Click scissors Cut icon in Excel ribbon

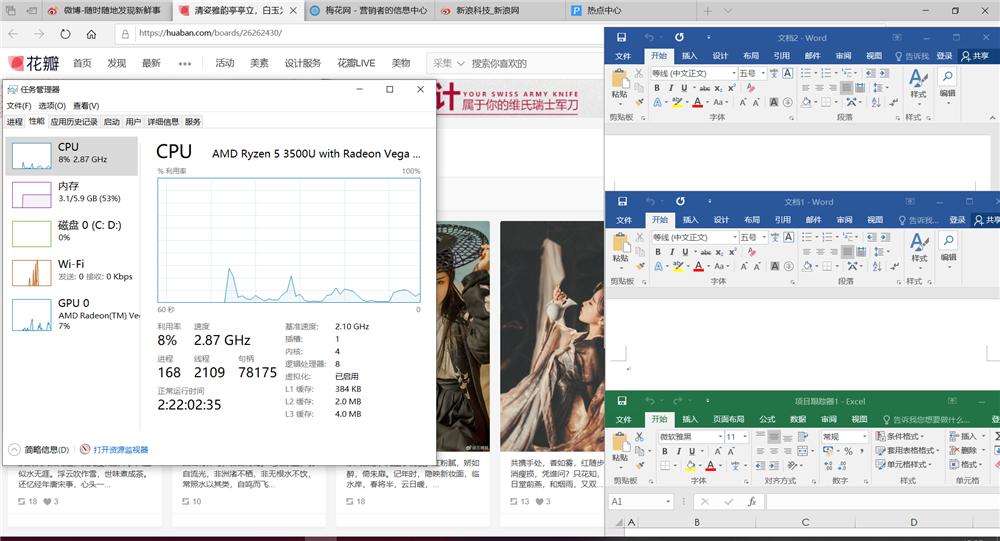coord(640,437)
